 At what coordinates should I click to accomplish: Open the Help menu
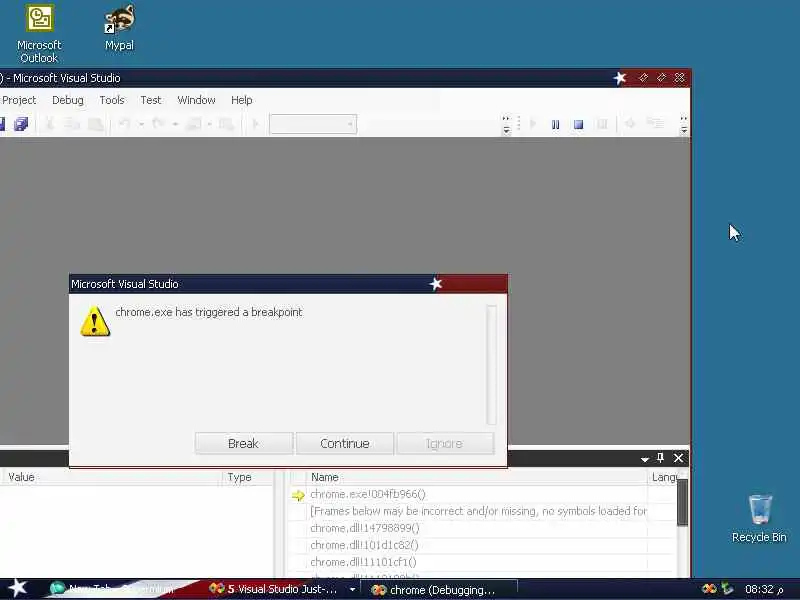coord(242,100)
